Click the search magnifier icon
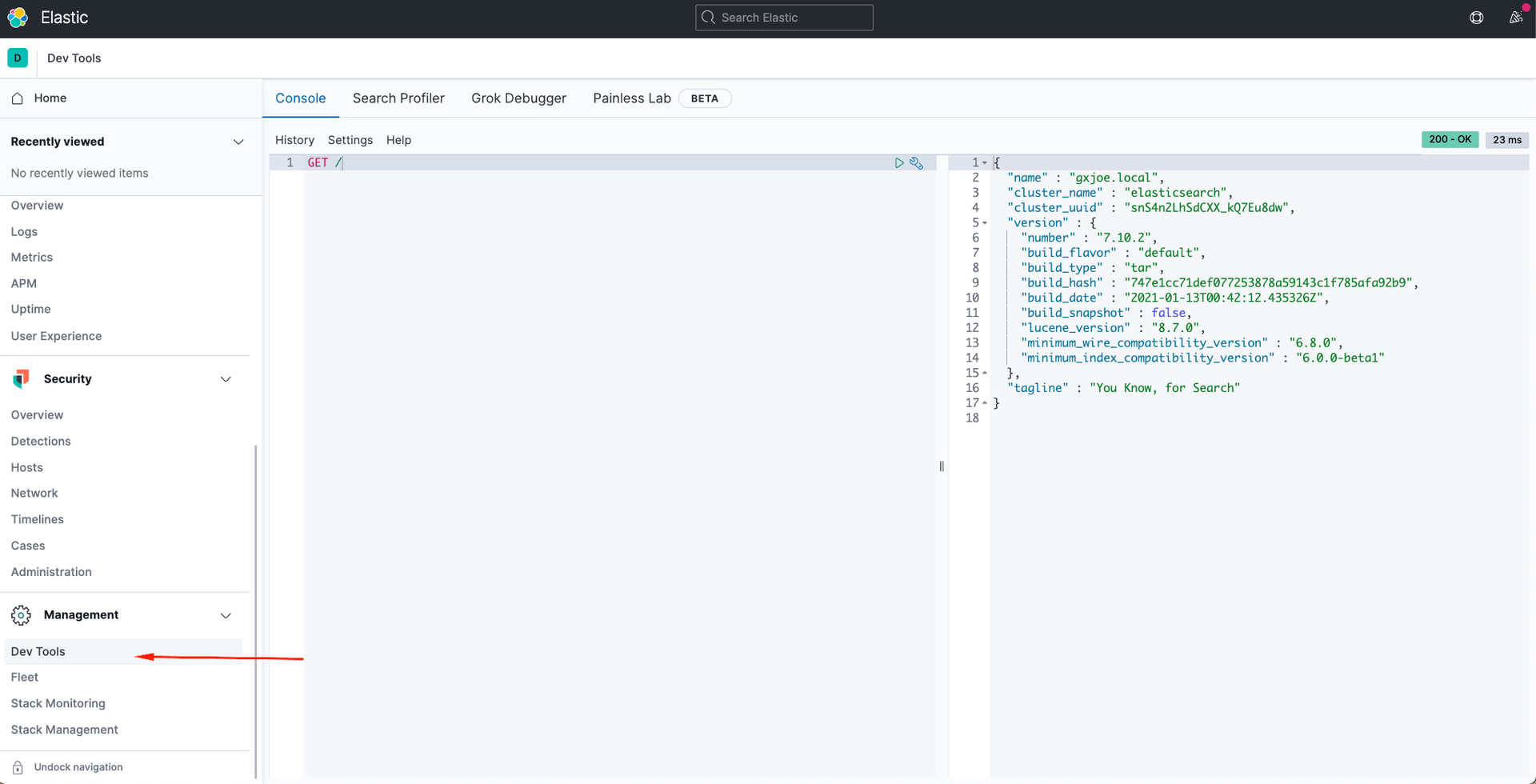 click(x=708, y=18)
